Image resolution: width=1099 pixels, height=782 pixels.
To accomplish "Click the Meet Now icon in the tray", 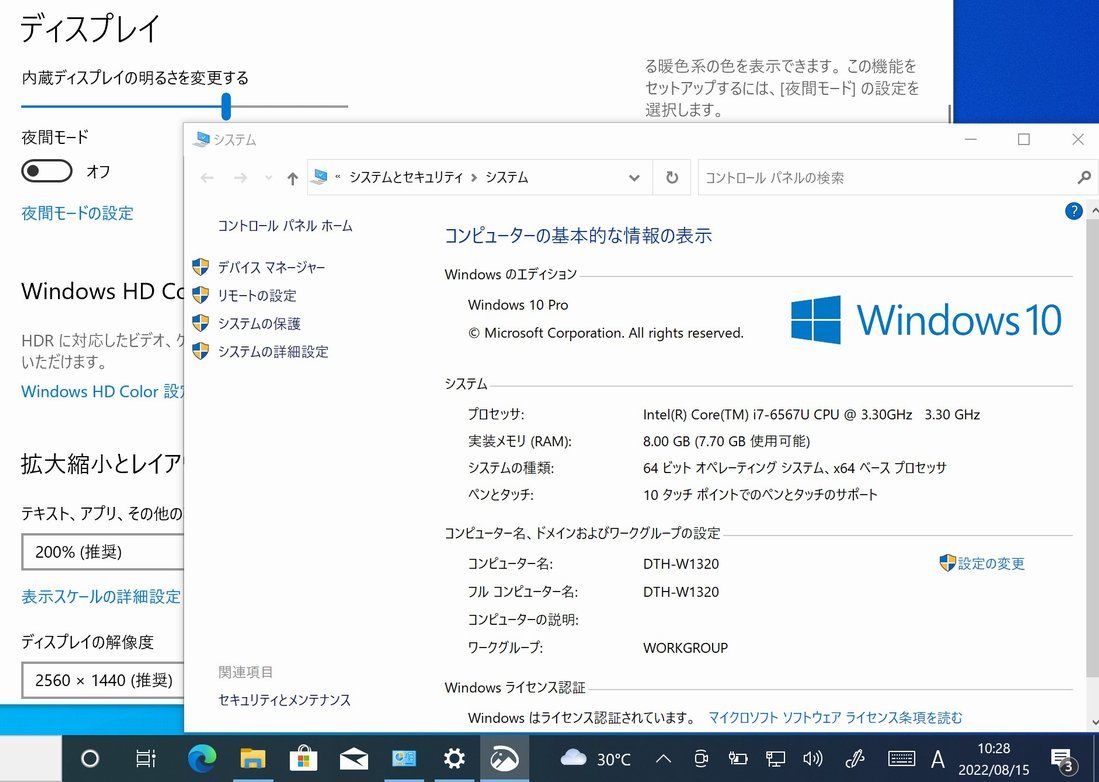I will pos(700,758).
